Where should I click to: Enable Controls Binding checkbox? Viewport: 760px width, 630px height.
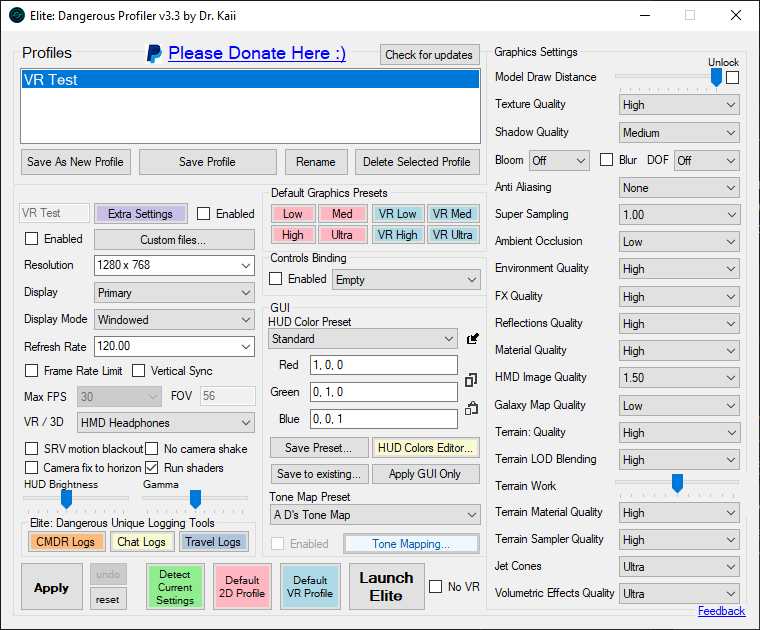click(275, 279)
